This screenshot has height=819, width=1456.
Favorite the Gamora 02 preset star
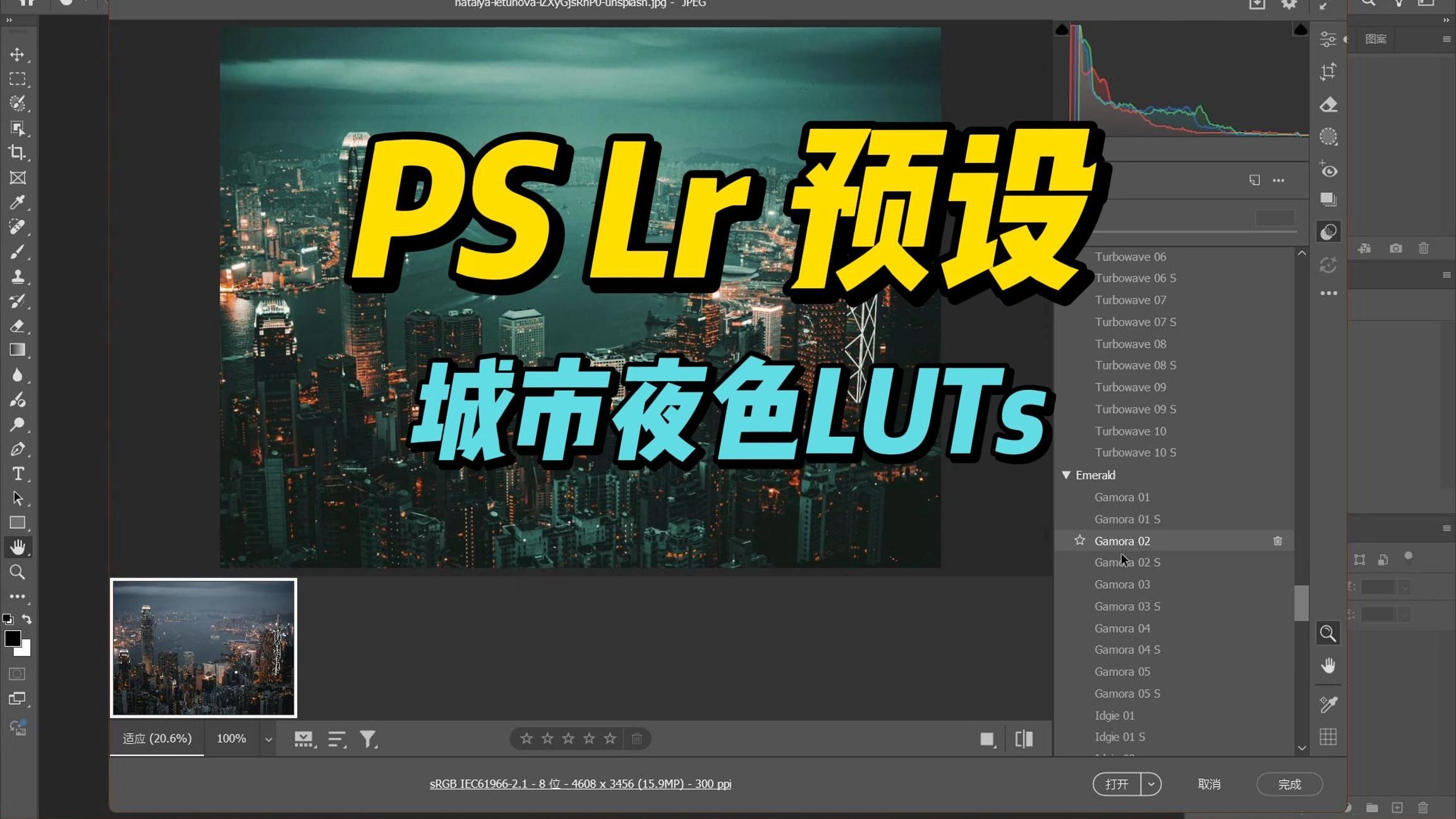(x=1079, y=540)
